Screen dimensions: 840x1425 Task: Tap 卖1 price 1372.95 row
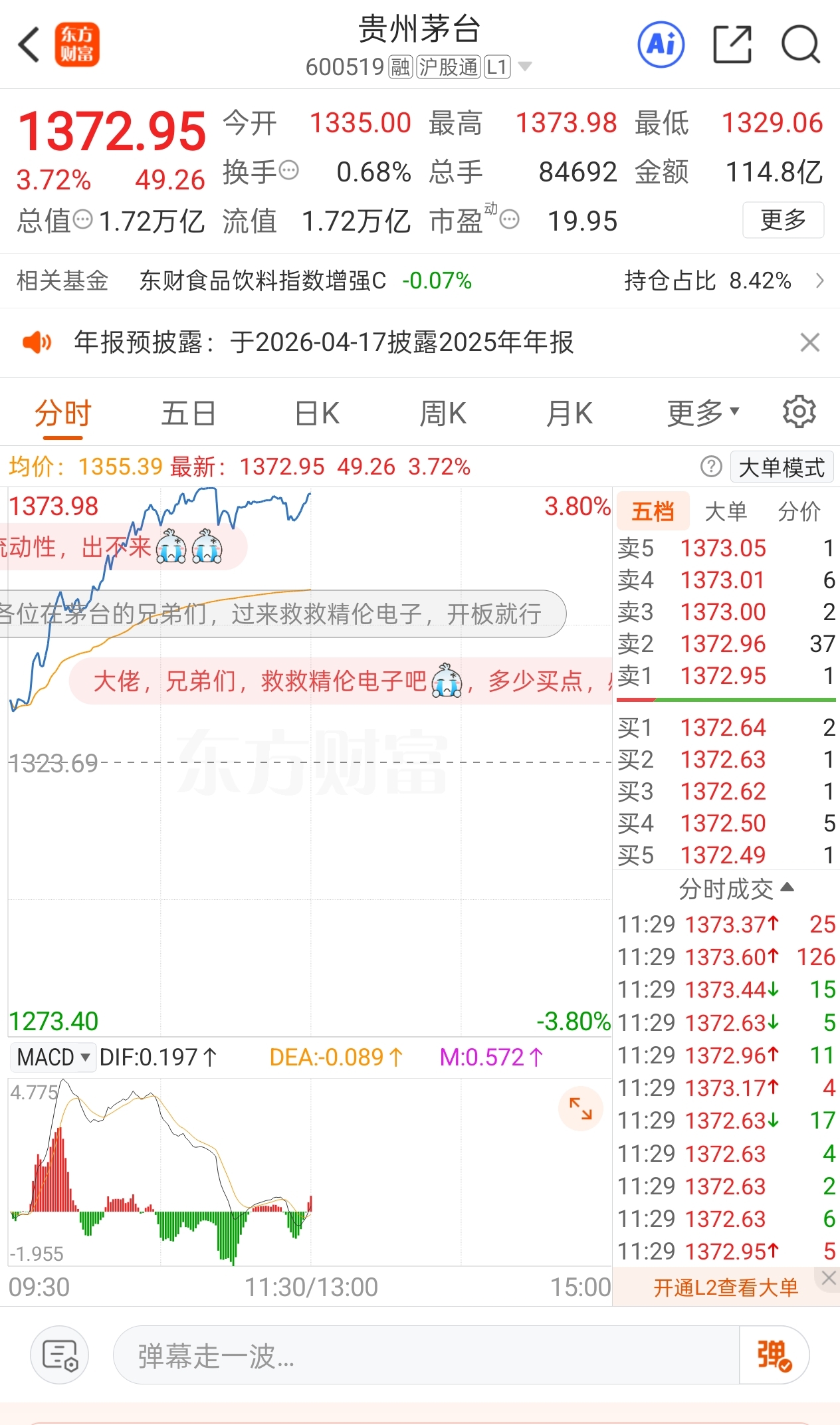point(726,676)
